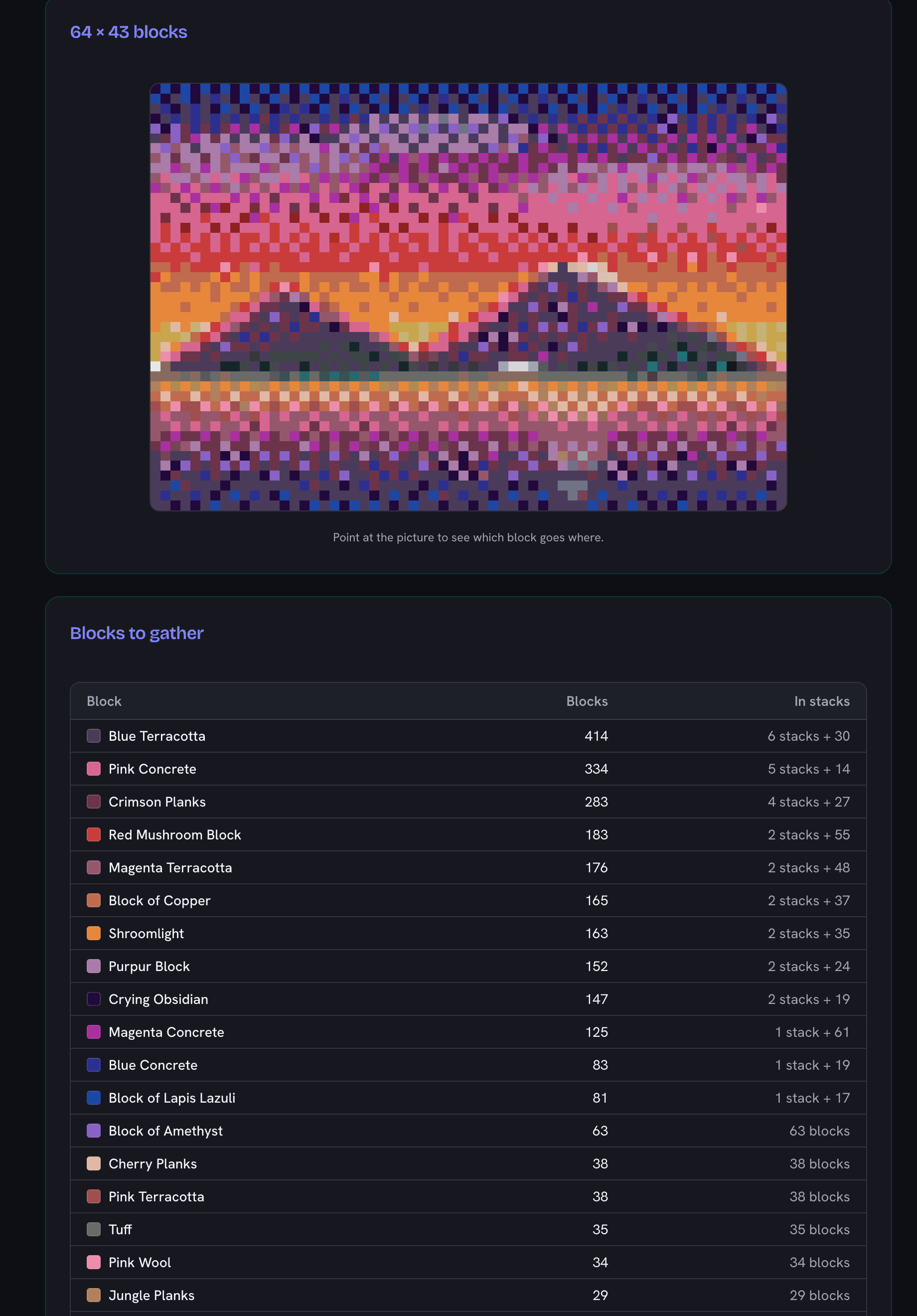
Task: Click the "64 × 43 blocks" heading
Action: point(129,32)
